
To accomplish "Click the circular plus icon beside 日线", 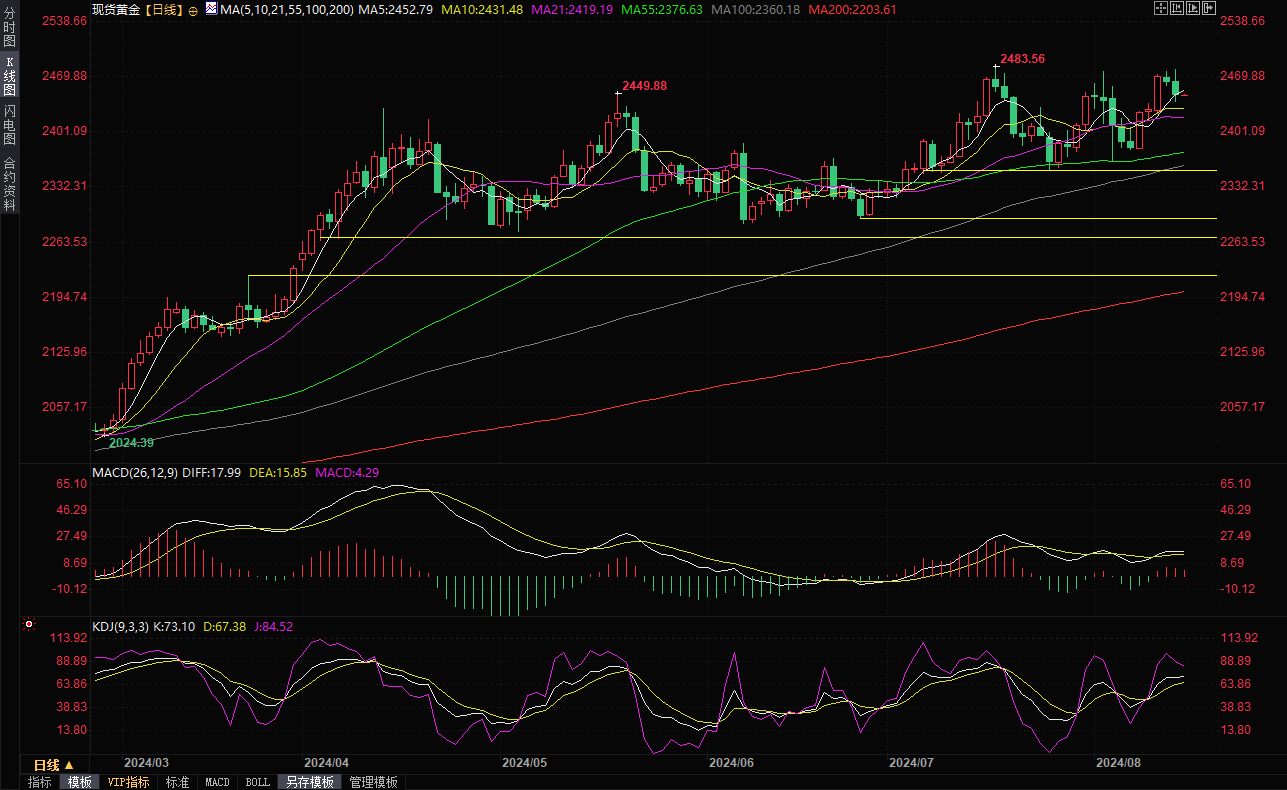I will pos(193,10).
